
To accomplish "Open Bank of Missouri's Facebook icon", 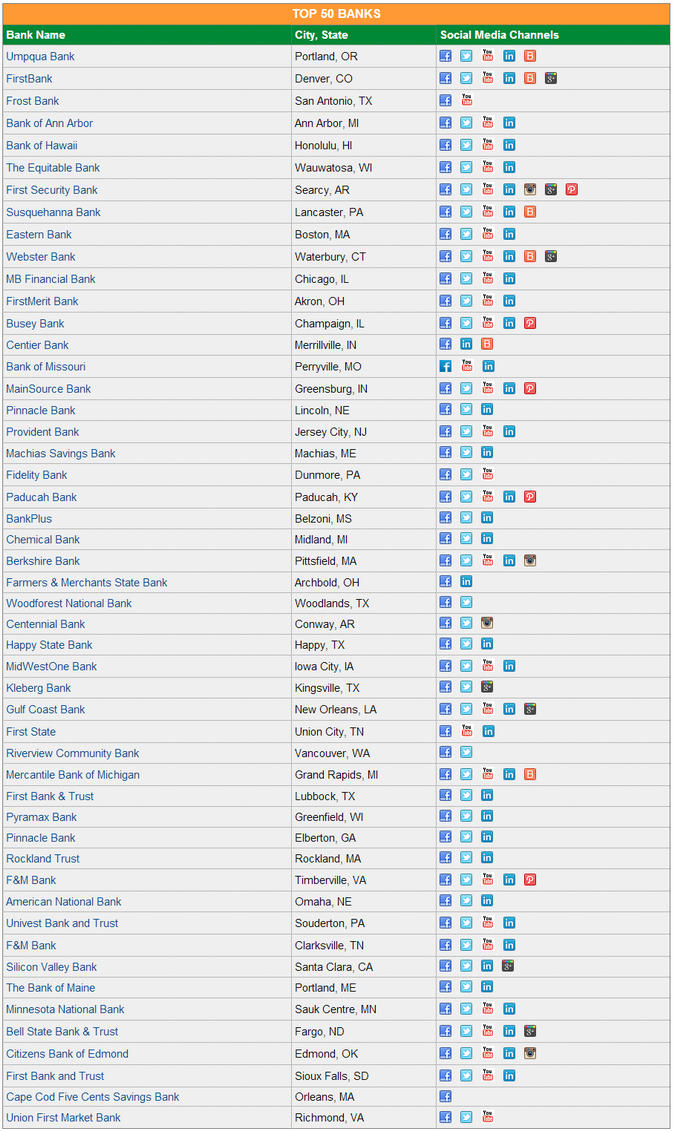I will point(446,366).
